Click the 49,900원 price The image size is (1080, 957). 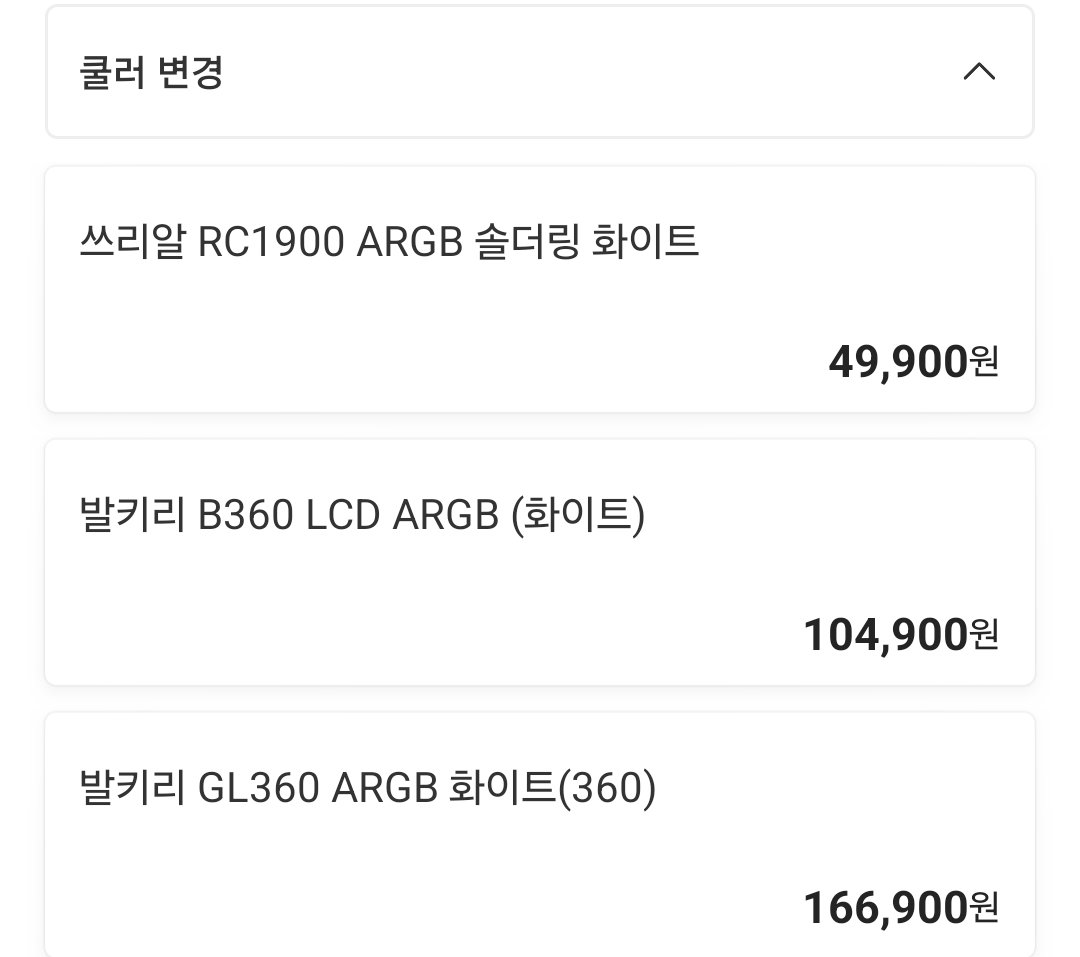click(x=913, y=362)
